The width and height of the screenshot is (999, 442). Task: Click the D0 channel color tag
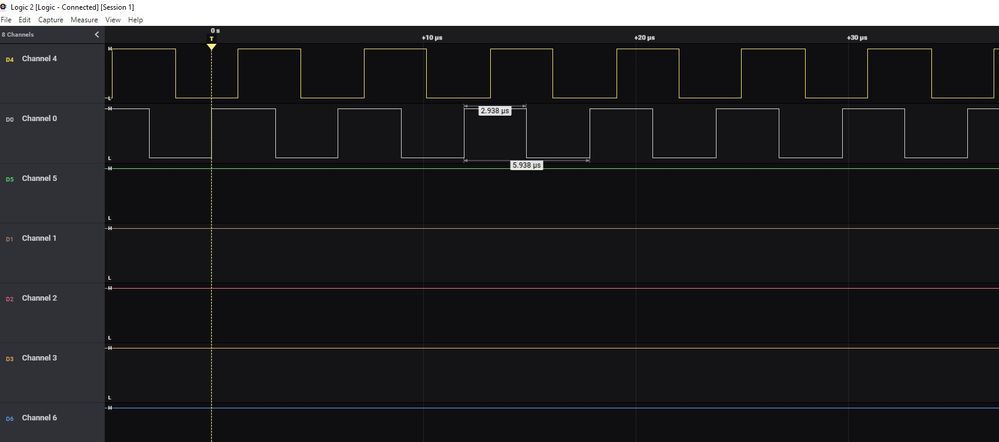(x=9, y=119)
